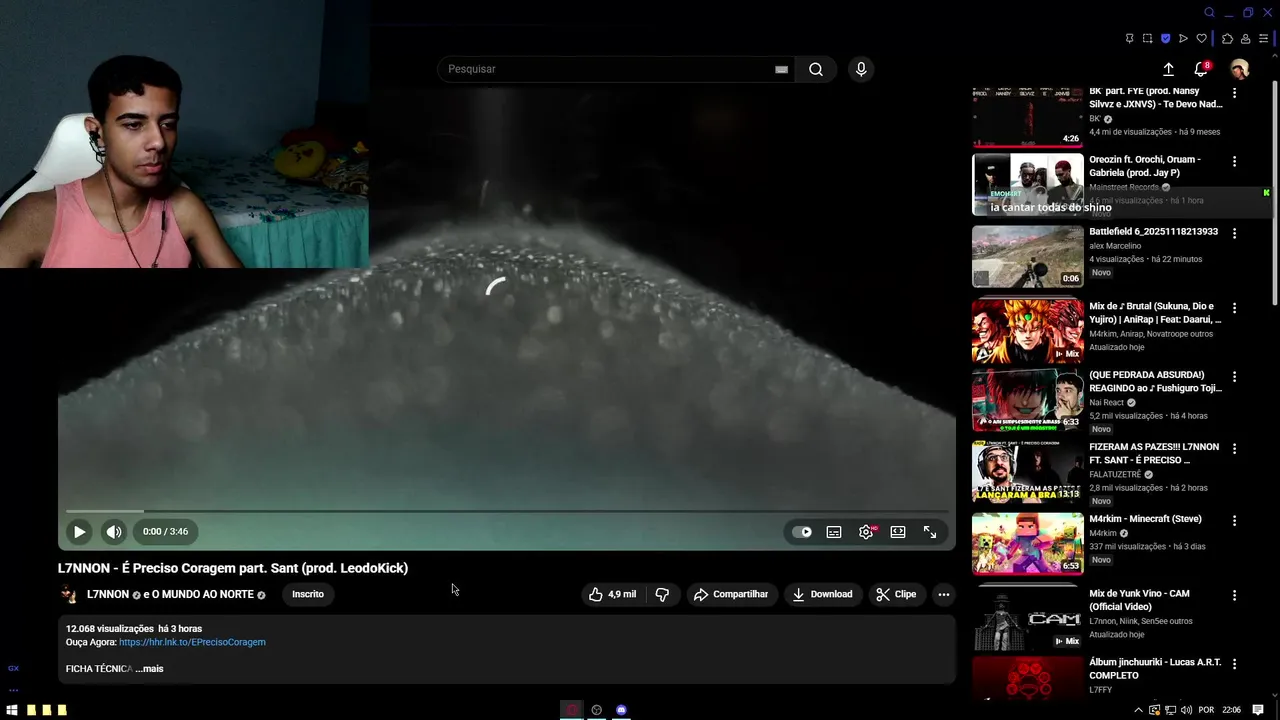Click the round clock-like app icon in the taskbar
The height and width of the screenshot is (720, 1280).
click(x=597, y=710)
